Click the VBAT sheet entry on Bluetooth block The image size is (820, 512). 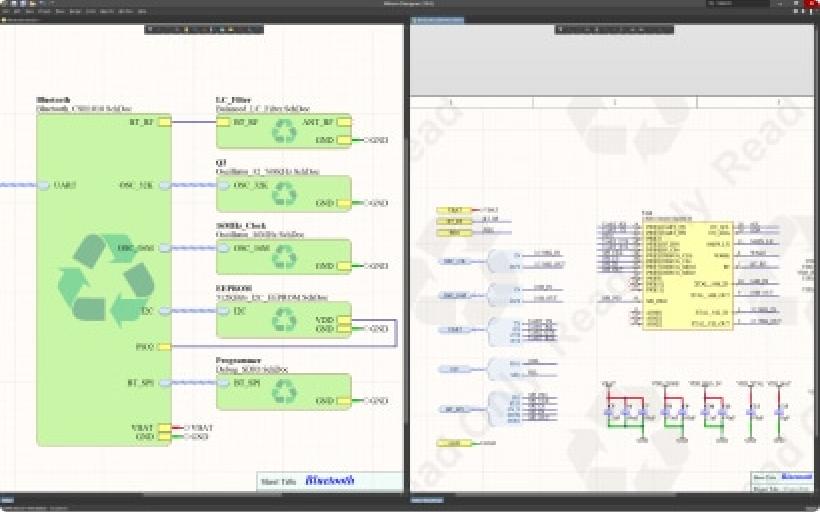[164, 427]
